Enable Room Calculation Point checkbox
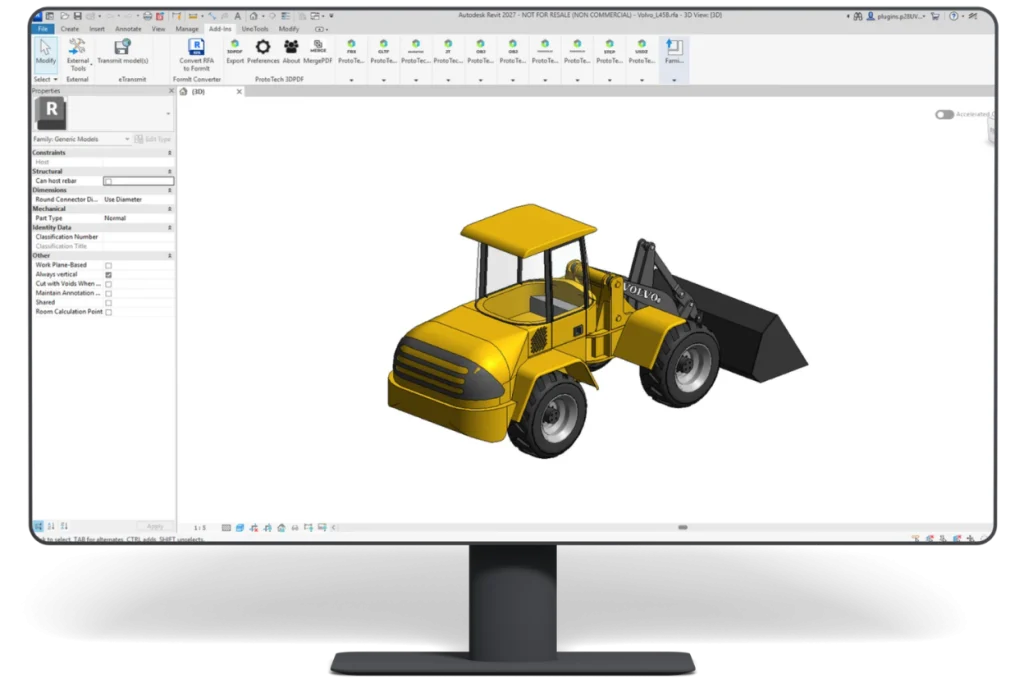 [x=108, y=312]
